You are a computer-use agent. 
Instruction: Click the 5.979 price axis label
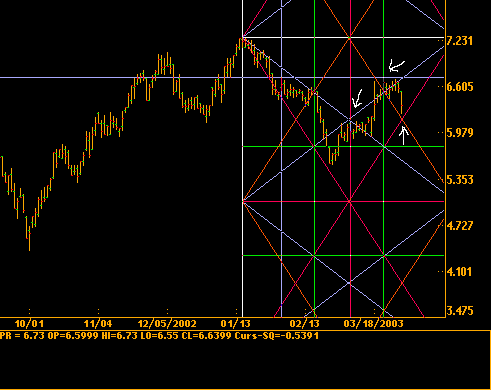460,133
